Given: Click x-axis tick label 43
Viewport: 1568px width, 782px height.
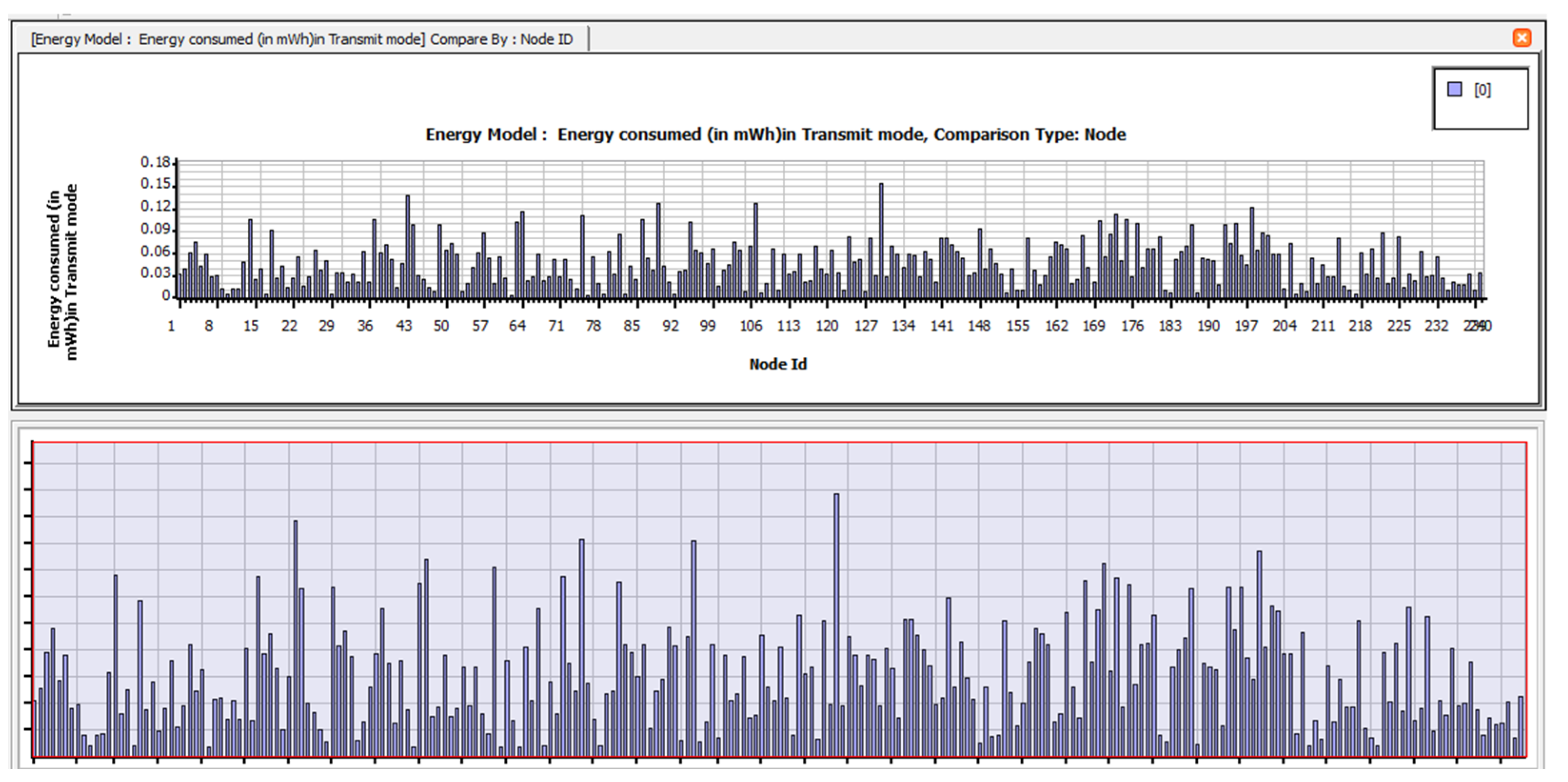Looking at the screenshot, I should [404, 326].
